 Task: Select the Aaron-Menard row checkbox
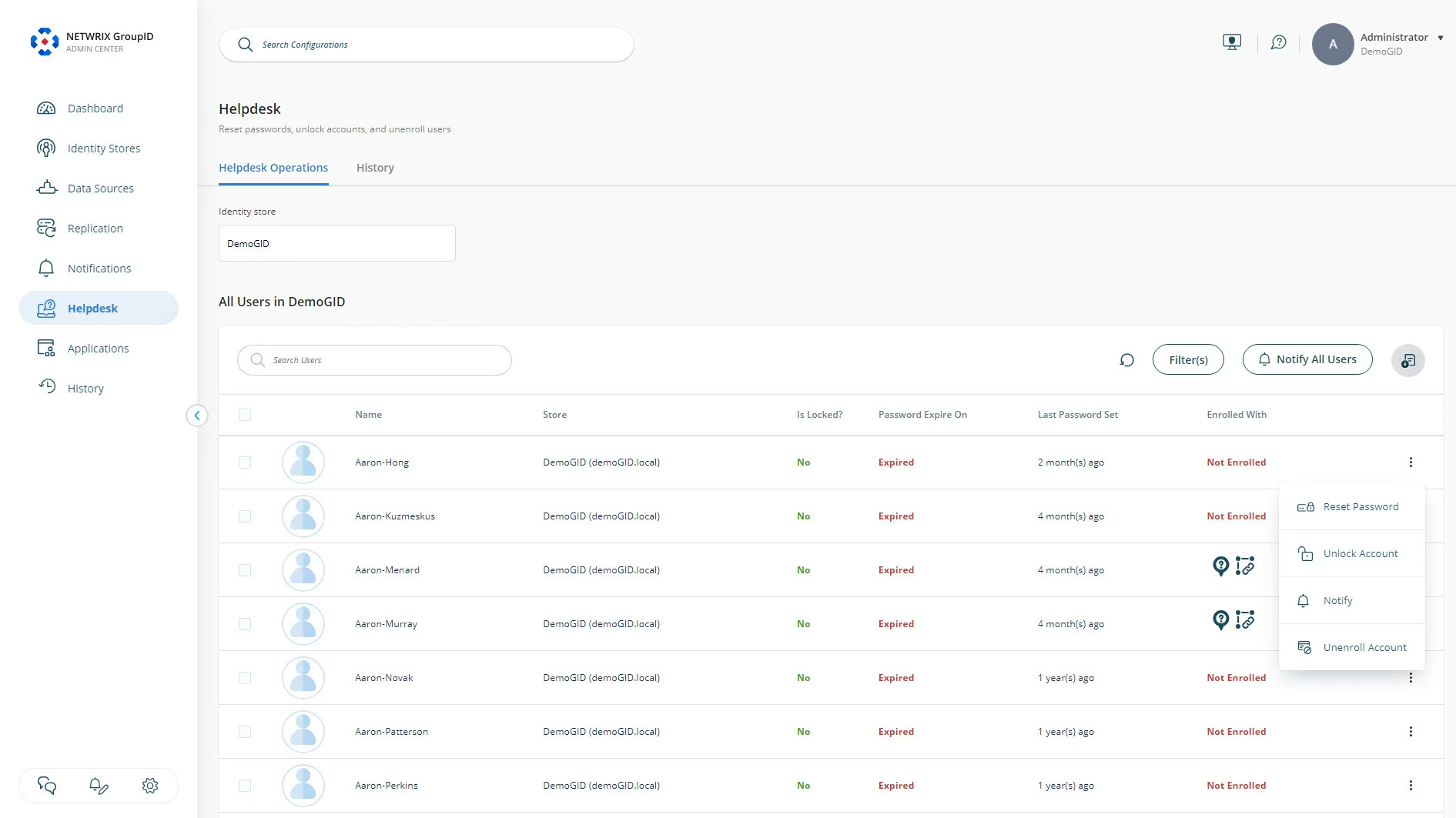click(x=245, y=570)
